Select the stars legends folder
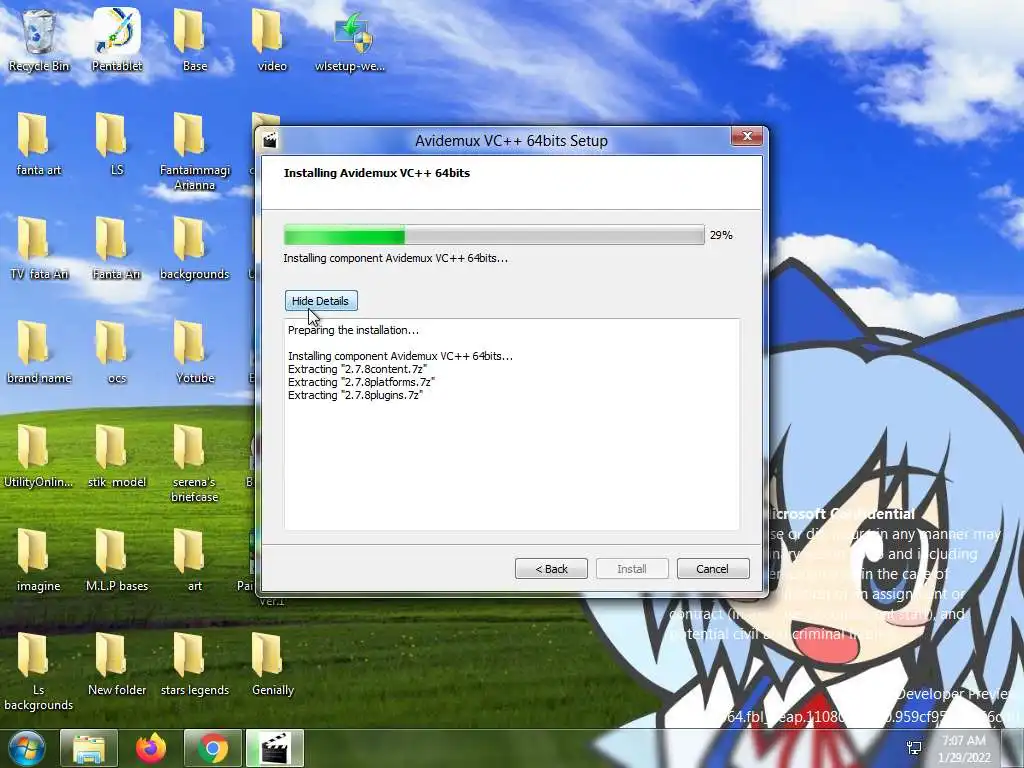Screen dimensions: 1024x768 click(195, 664)
